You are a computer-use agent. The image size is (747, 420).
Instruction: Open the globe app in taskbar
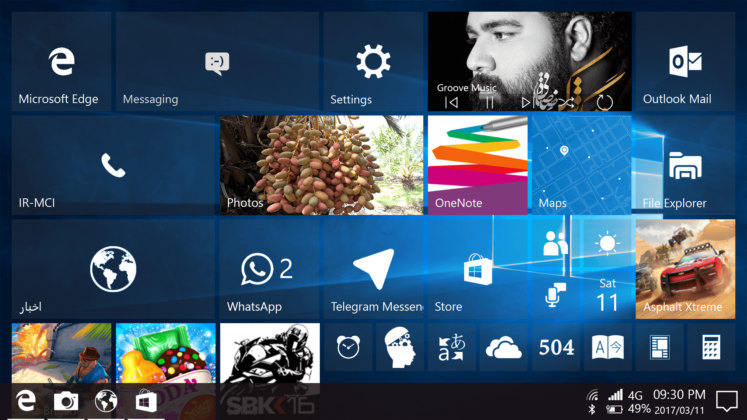(106, 401)
